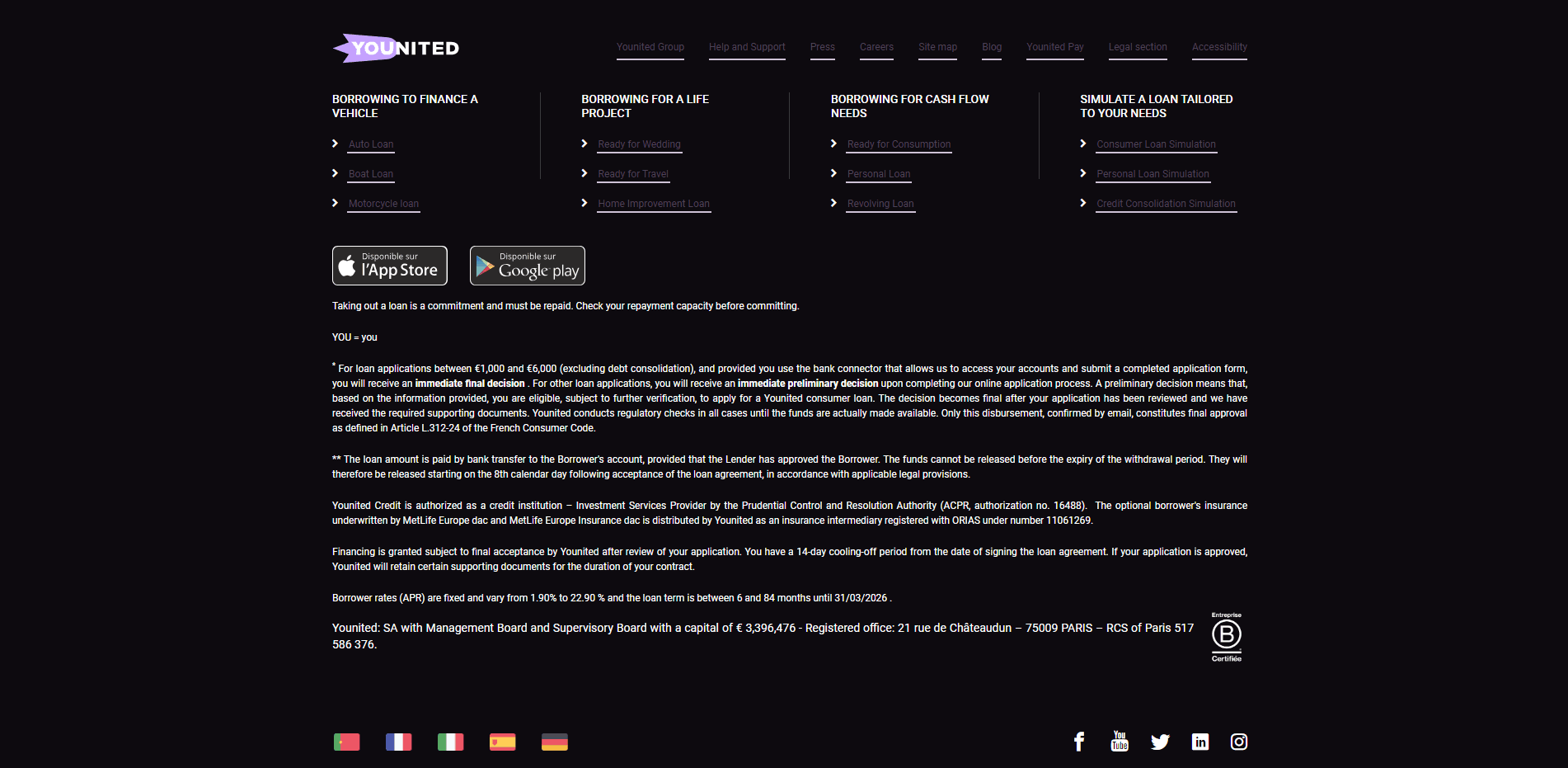Viewport: 1568px width, 768px height.
Task: Click chevron beside Revolving Loan
Action: (x=834, y=203)
